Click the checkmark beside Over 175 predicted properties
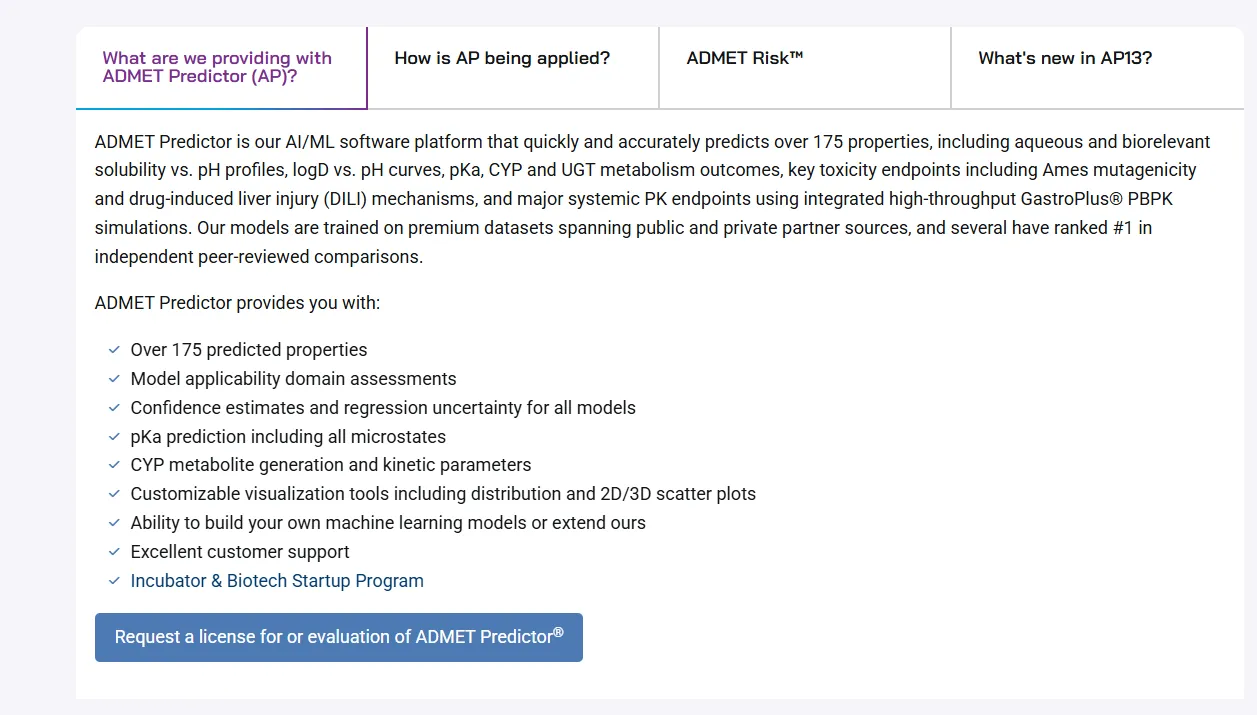 click(x=114, y=351)
